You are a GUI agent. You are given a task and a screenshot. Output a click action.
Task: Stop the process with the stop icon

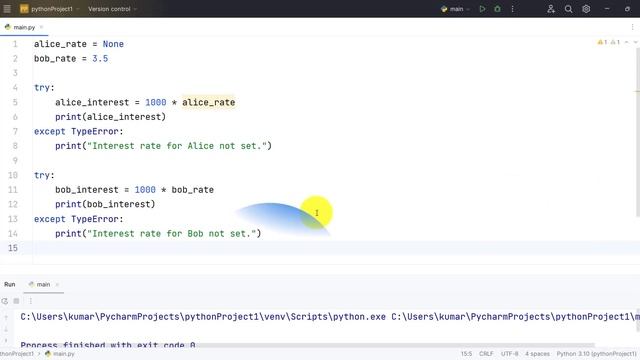point(16,301)
